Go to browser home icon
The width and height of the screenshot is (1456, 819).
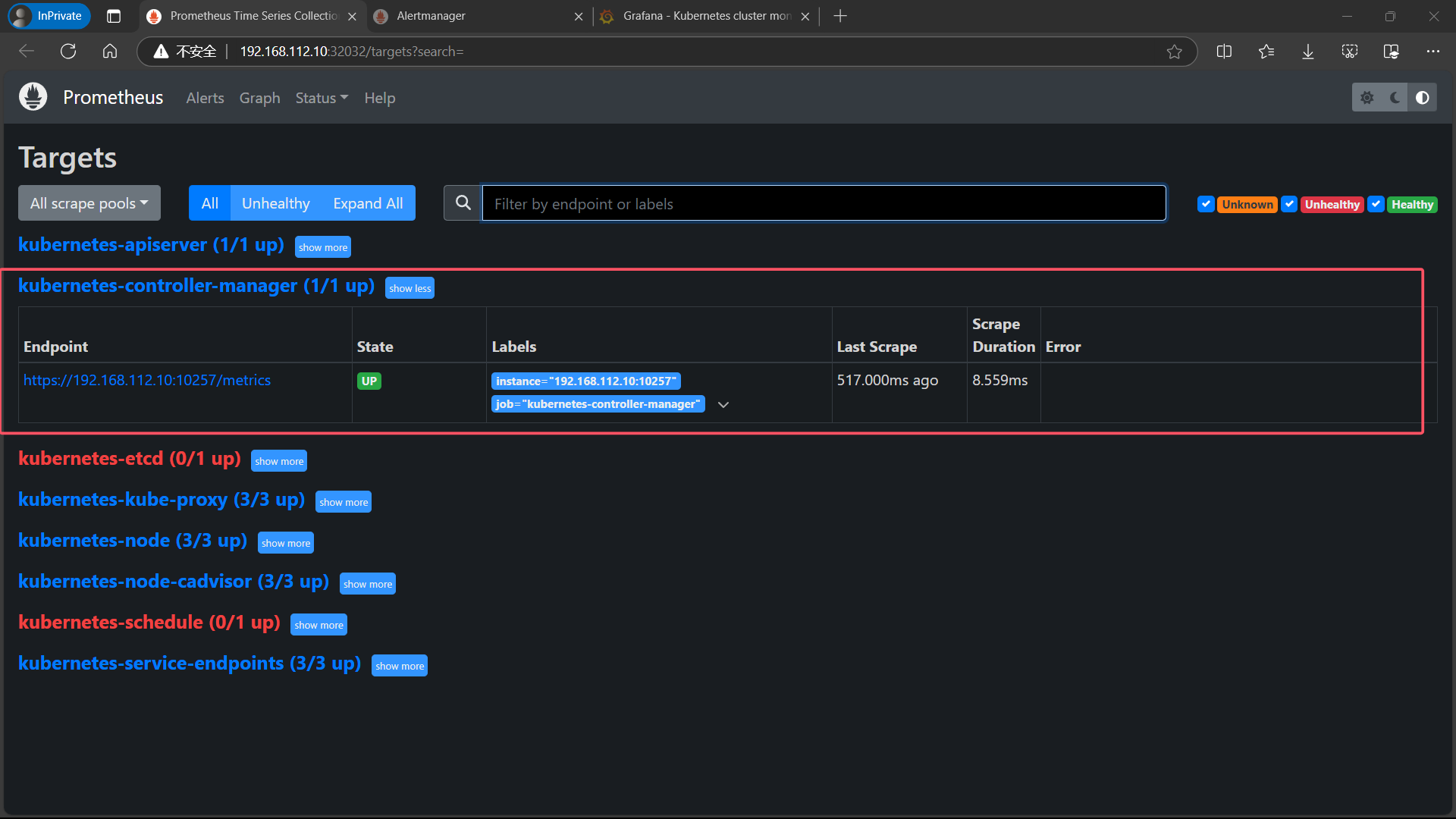coord(110,52)
